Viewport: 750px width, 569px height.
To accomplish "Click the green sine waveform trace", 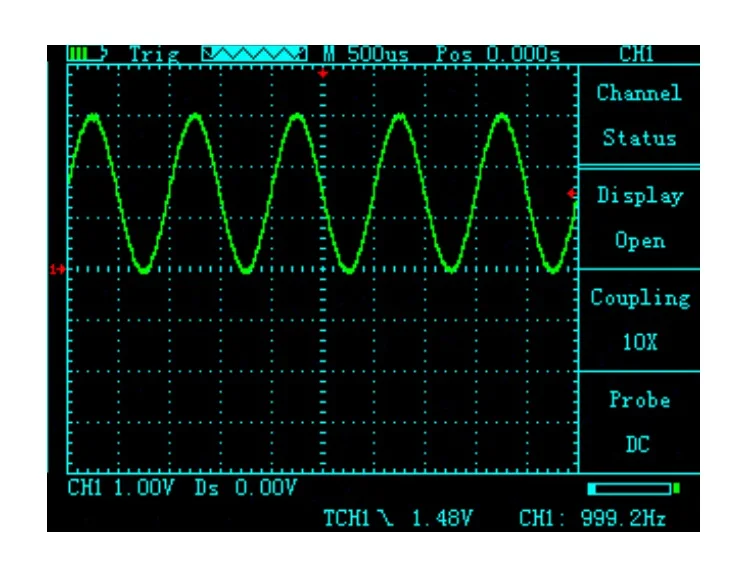I will [x=323, y=194].
